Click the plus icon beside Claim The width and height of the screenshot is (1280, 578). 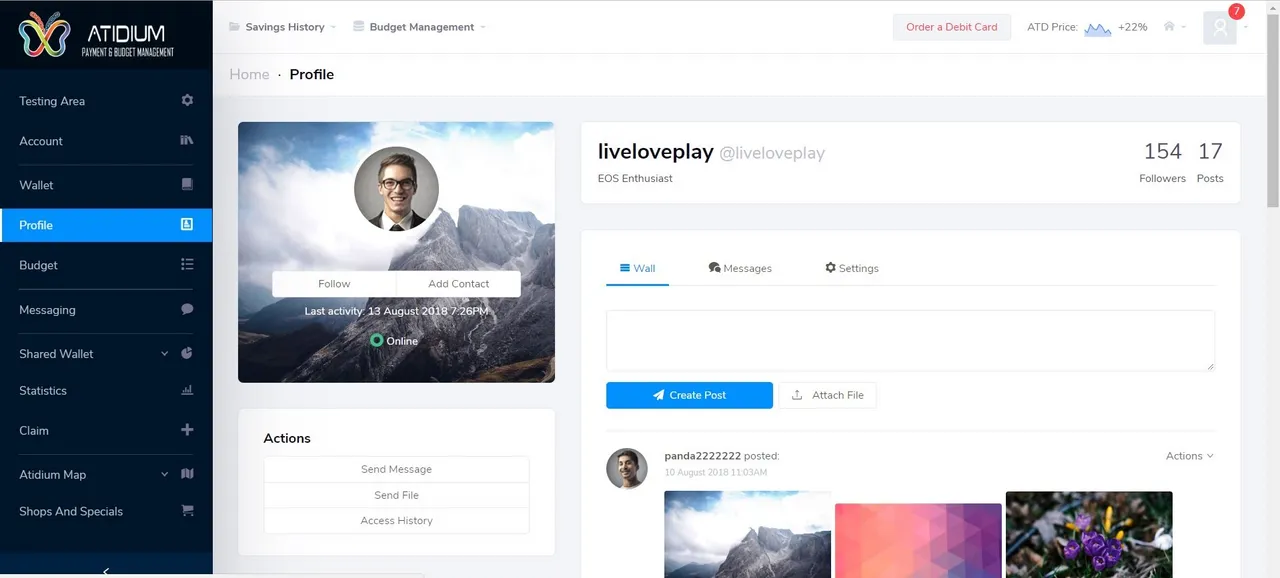tap(187, 430)
